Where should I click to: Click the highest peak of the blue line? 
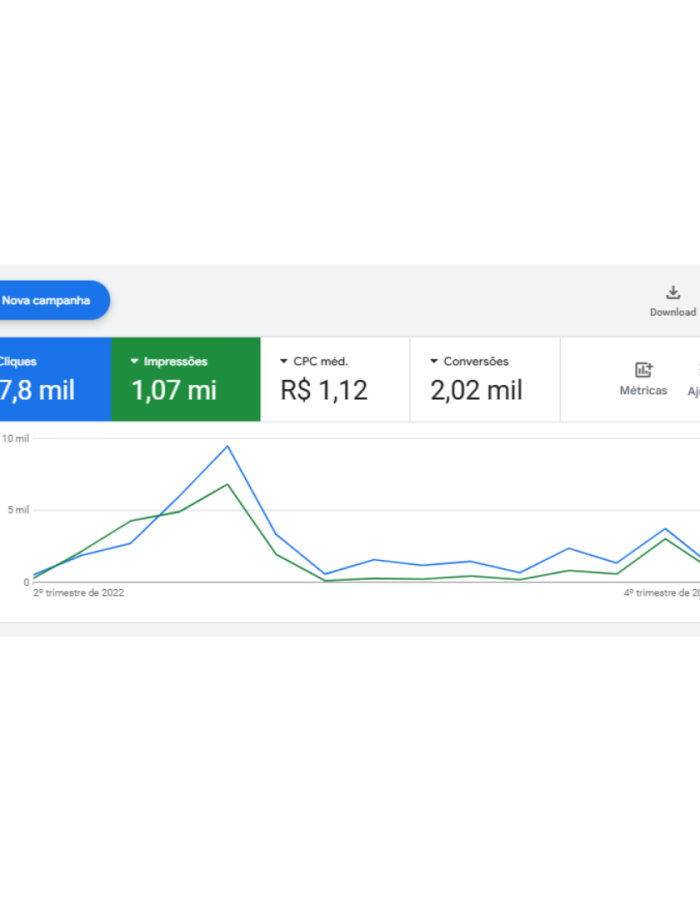point(227,446)
